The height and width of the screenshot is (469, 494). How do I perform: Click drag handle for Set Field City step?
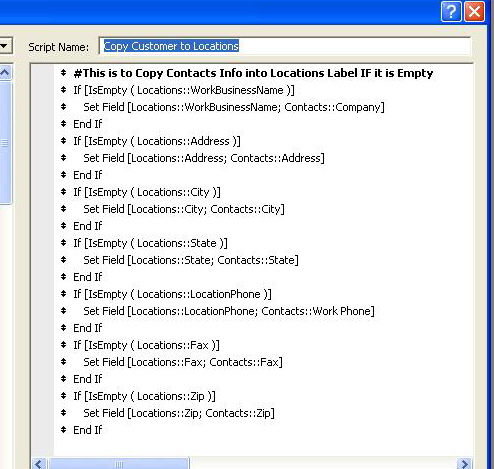coord(64,209)
